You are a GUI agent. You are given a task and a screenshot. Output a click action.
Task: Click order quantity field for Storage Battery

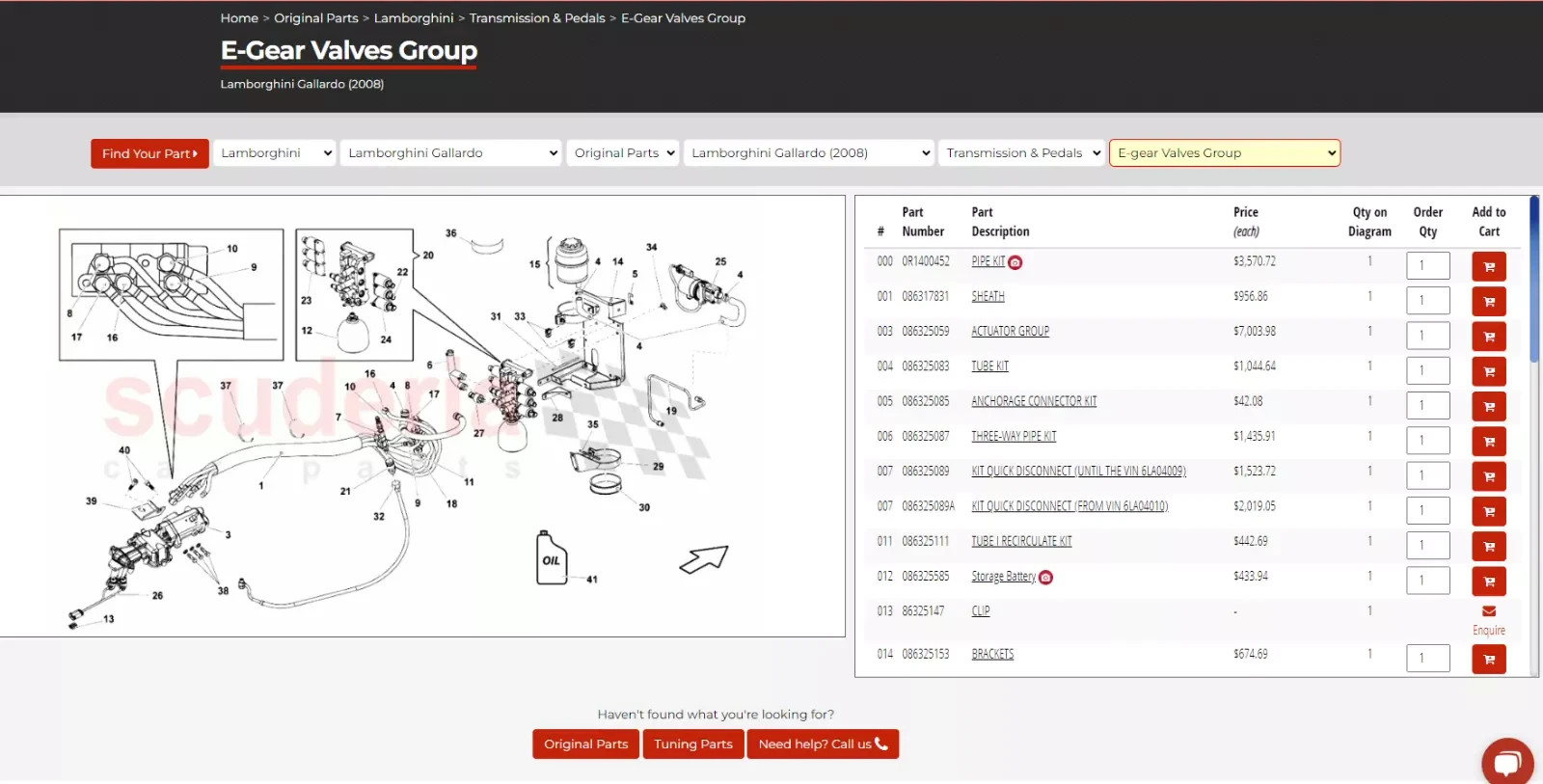[1428, 581]
